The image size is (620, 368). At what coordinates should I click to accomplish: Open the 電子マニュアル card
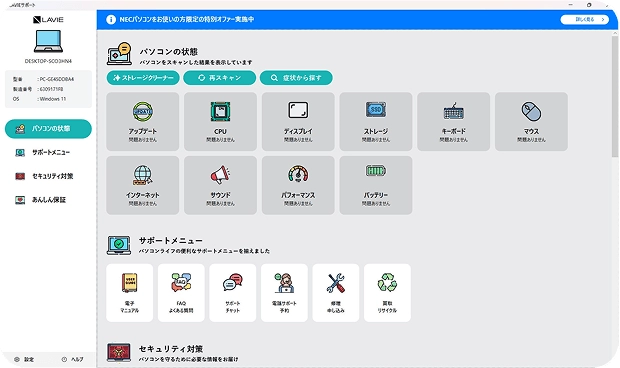[x=130, y=293]
